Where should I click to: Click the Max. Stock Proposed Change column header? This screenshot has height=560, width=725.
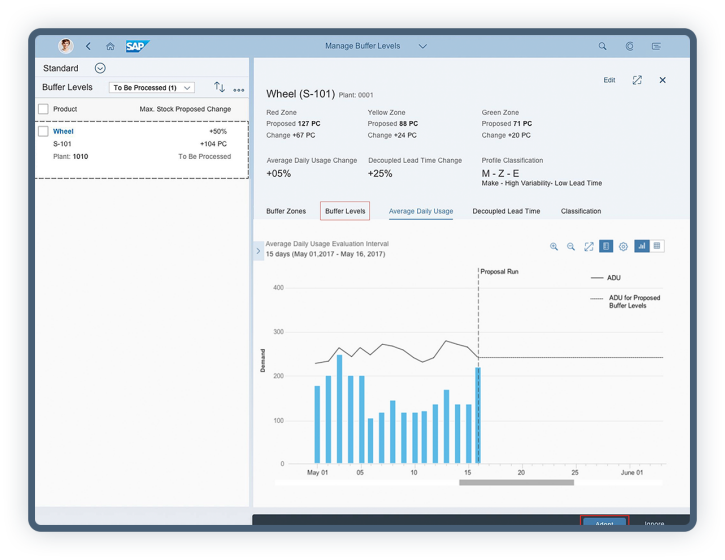point(185,109)
